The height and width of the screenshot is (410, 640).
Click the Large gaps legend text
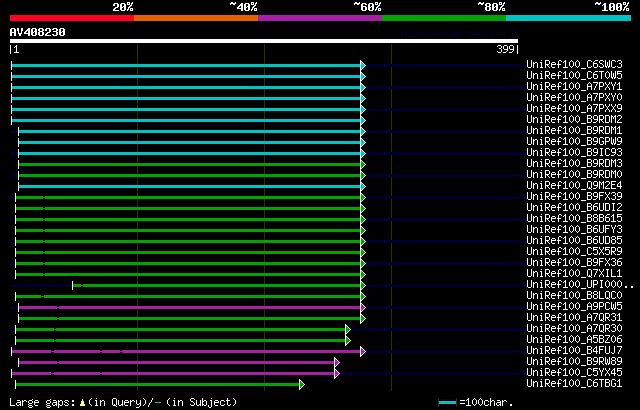click(x=123, y=403)
